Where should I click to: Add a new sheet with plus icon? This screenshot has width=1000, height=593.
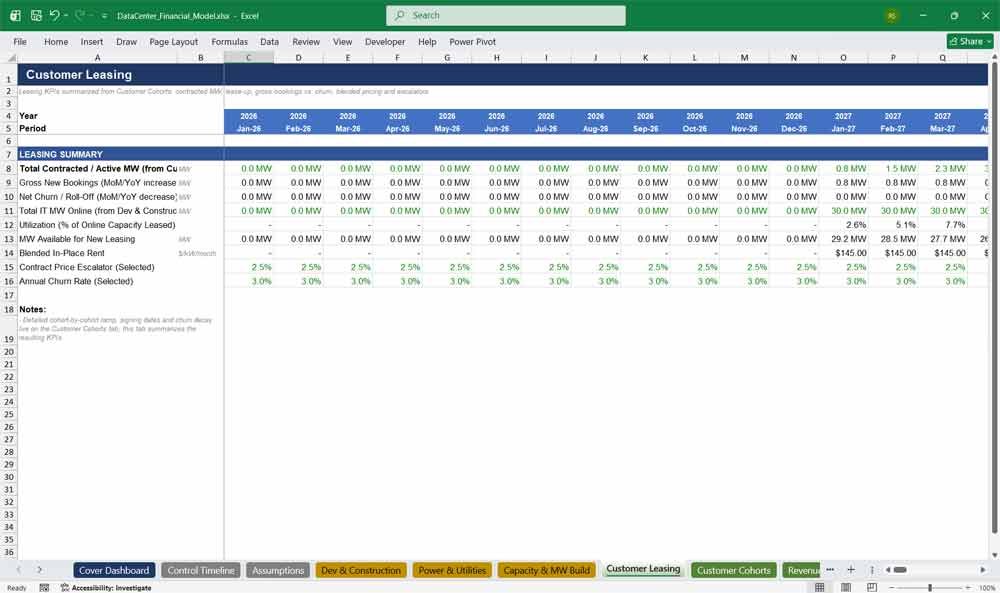click(x=851, y=569)
